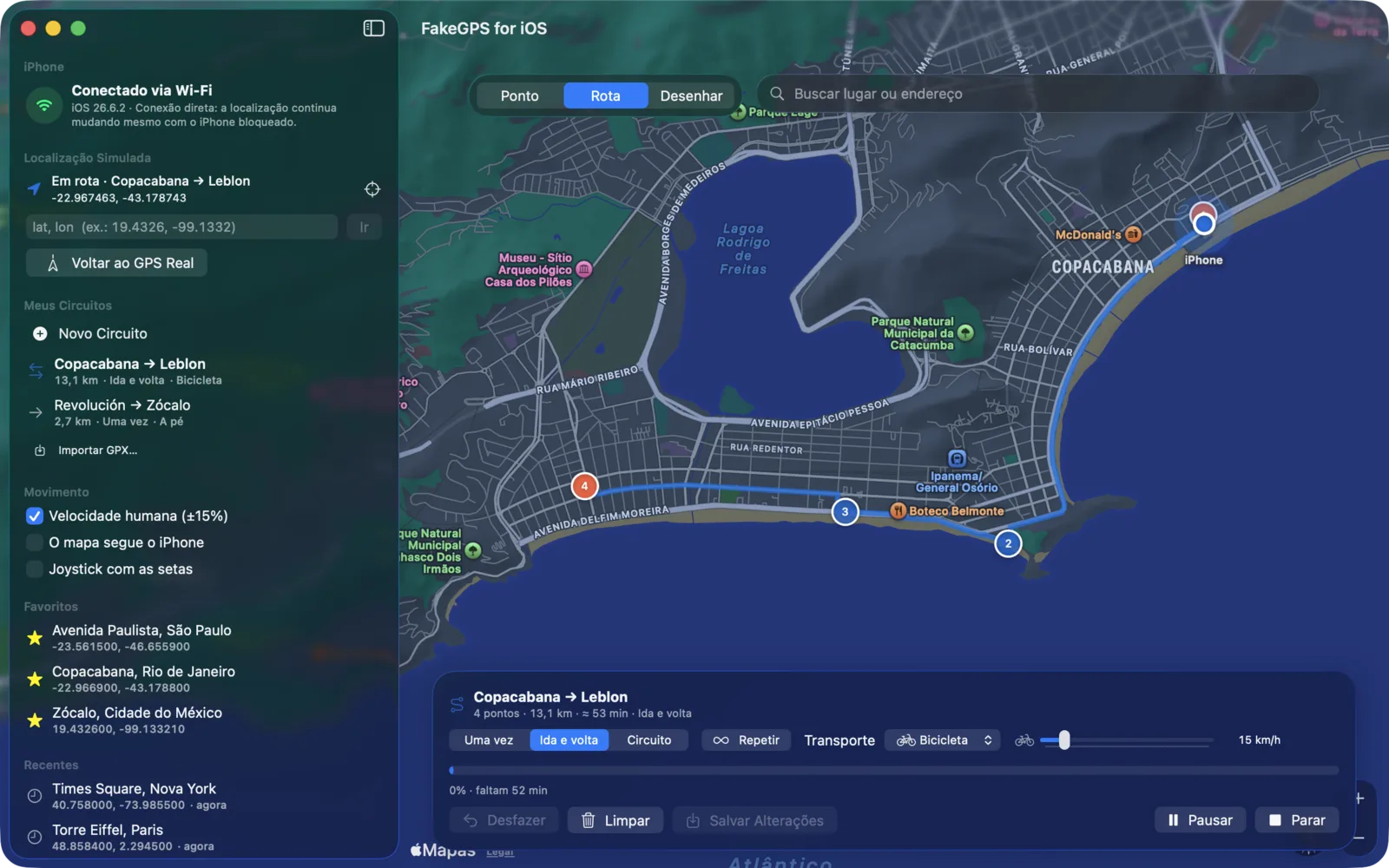Image resolution: width=1389 pixels, height=868 pixels.
Task: Click the center-on-location crosshair icon
Action: coord(372,189)
